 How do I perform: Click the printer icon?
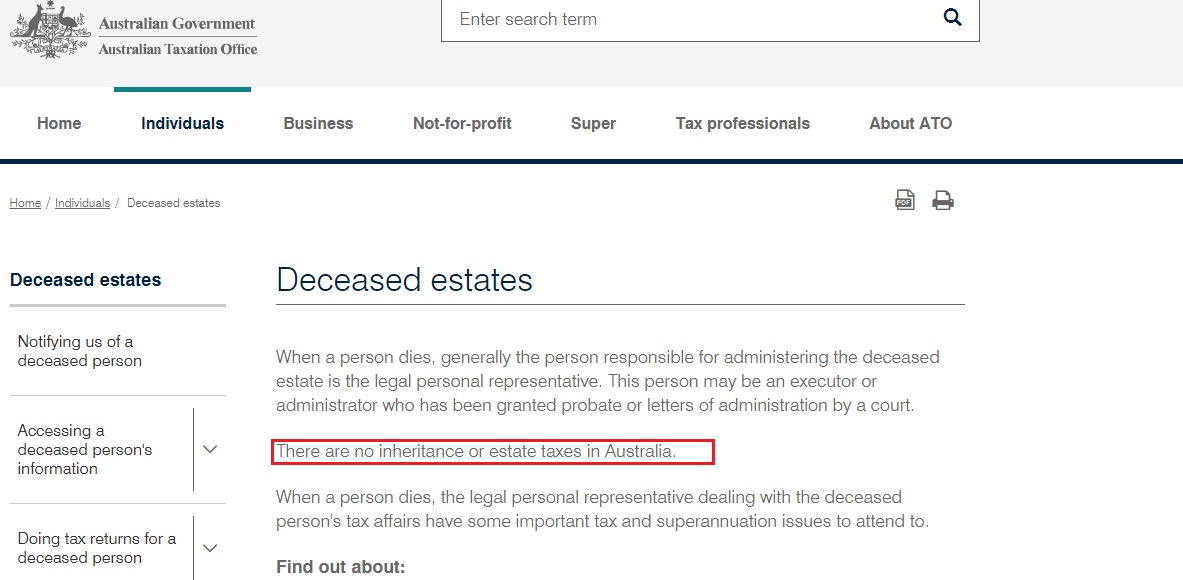(942, 201)
